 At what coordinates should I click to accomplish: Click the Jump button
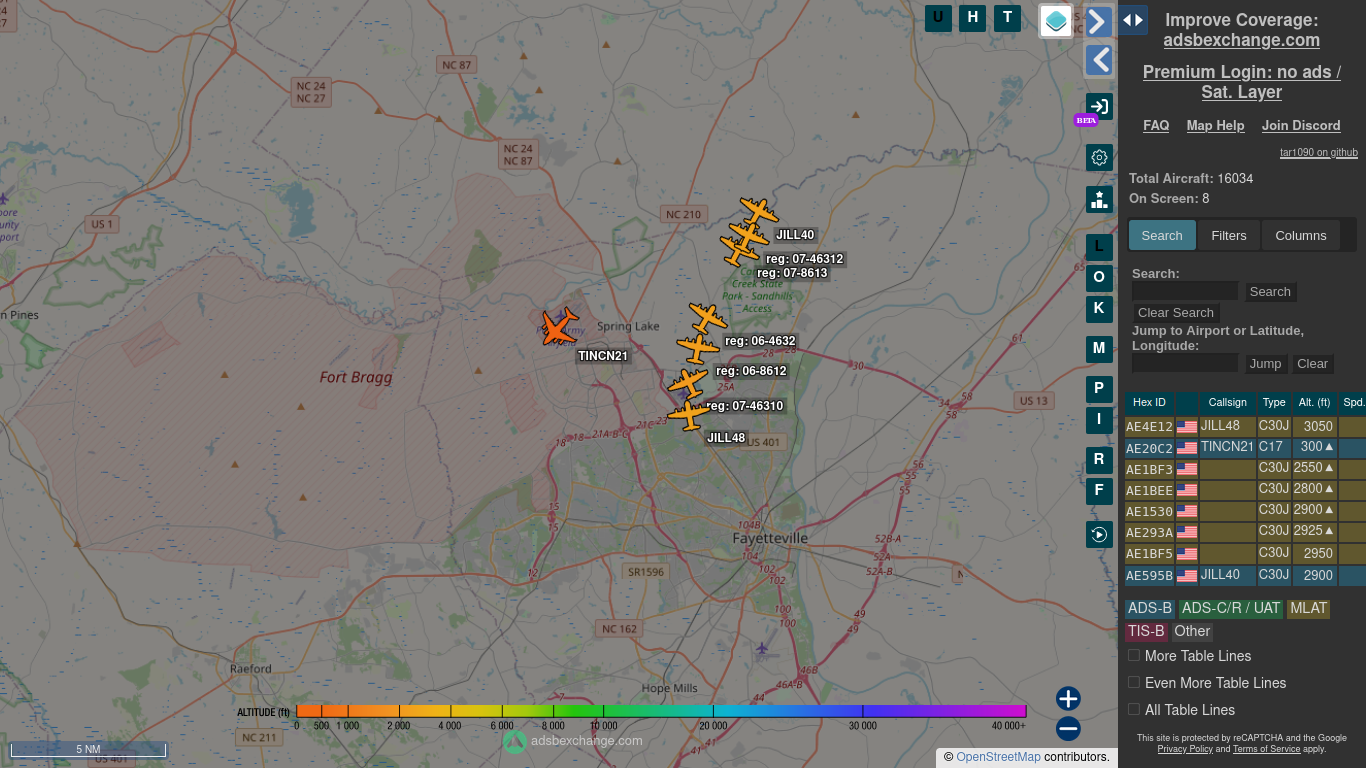click(x=1265, y=364)
